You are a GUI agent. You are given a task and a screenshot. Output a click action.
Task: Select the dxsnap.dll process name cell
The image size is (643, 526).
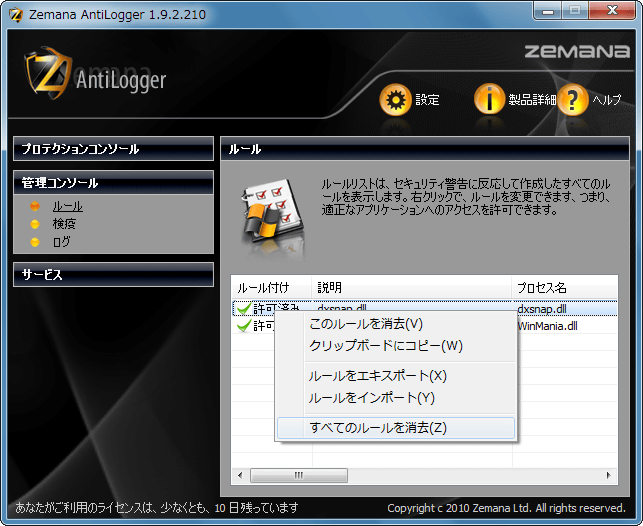[542, 309]
